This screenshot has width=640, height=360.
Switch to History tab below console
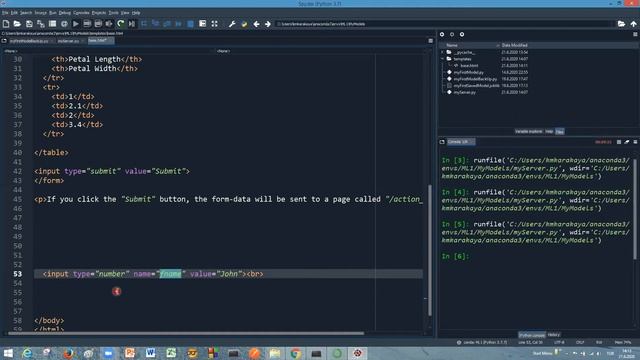[554, 335]
